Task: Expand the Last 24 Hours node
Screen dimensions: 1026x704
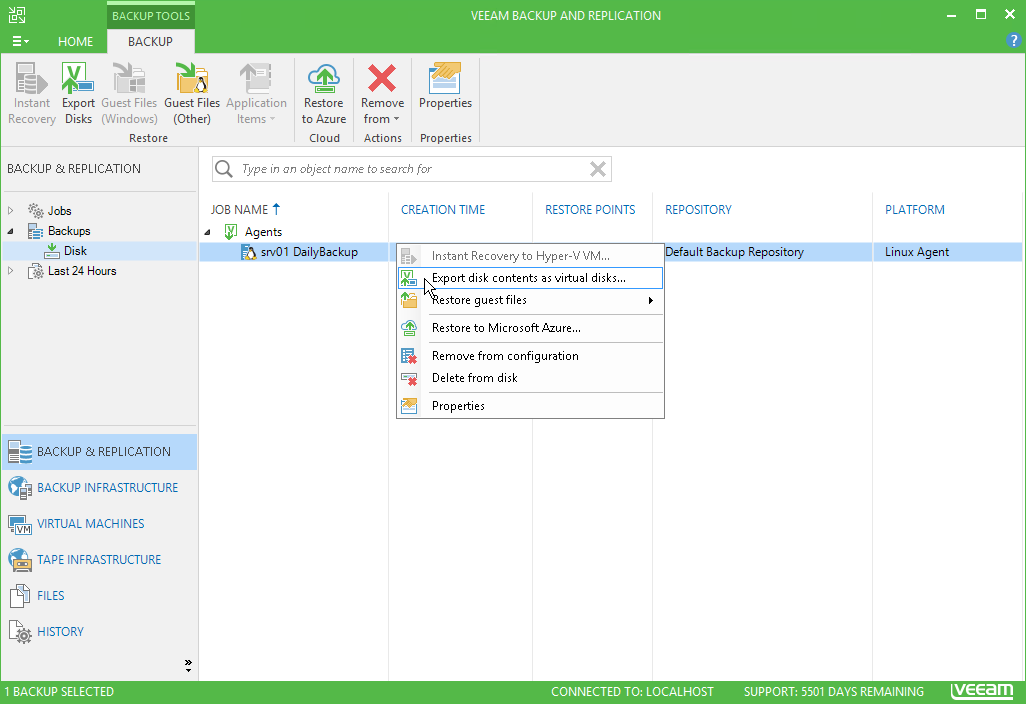Action: (x=10, y=271)
